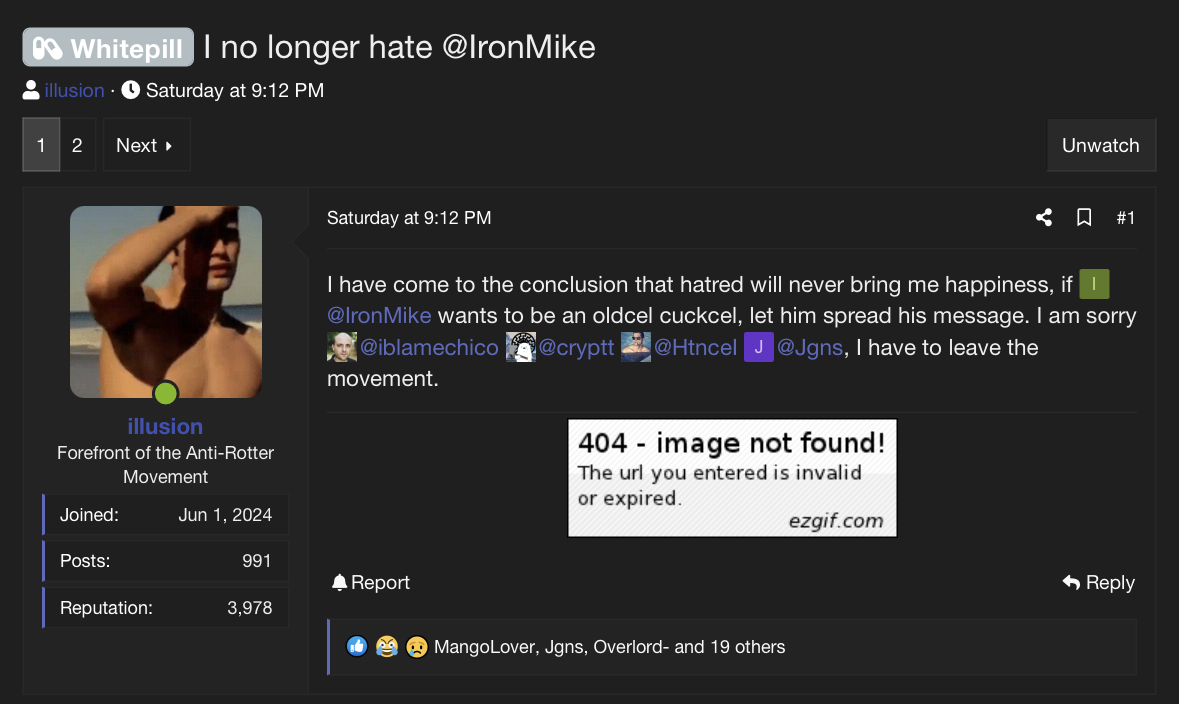Open the 404 image not found signature

coord(732,478)
